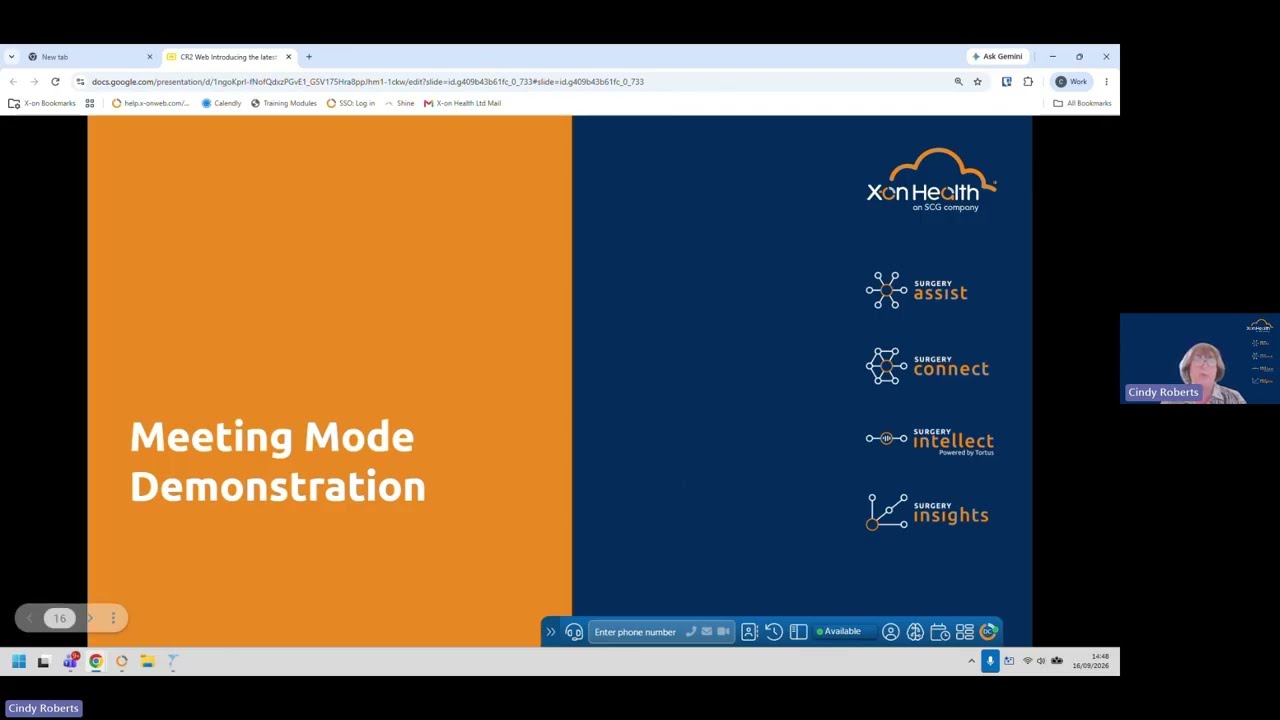Go to previous slide arrow
Screen dimensions: 1280x720
(x=30, y=618)
